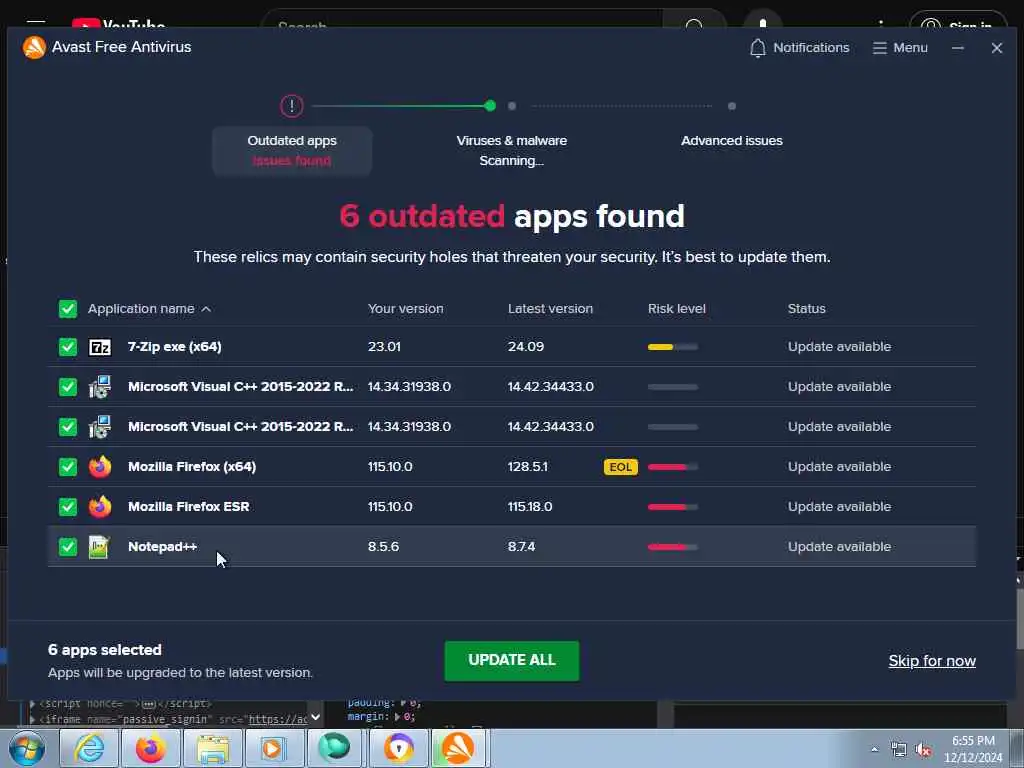Minimize the Avast window

click(x=957, y=48)
